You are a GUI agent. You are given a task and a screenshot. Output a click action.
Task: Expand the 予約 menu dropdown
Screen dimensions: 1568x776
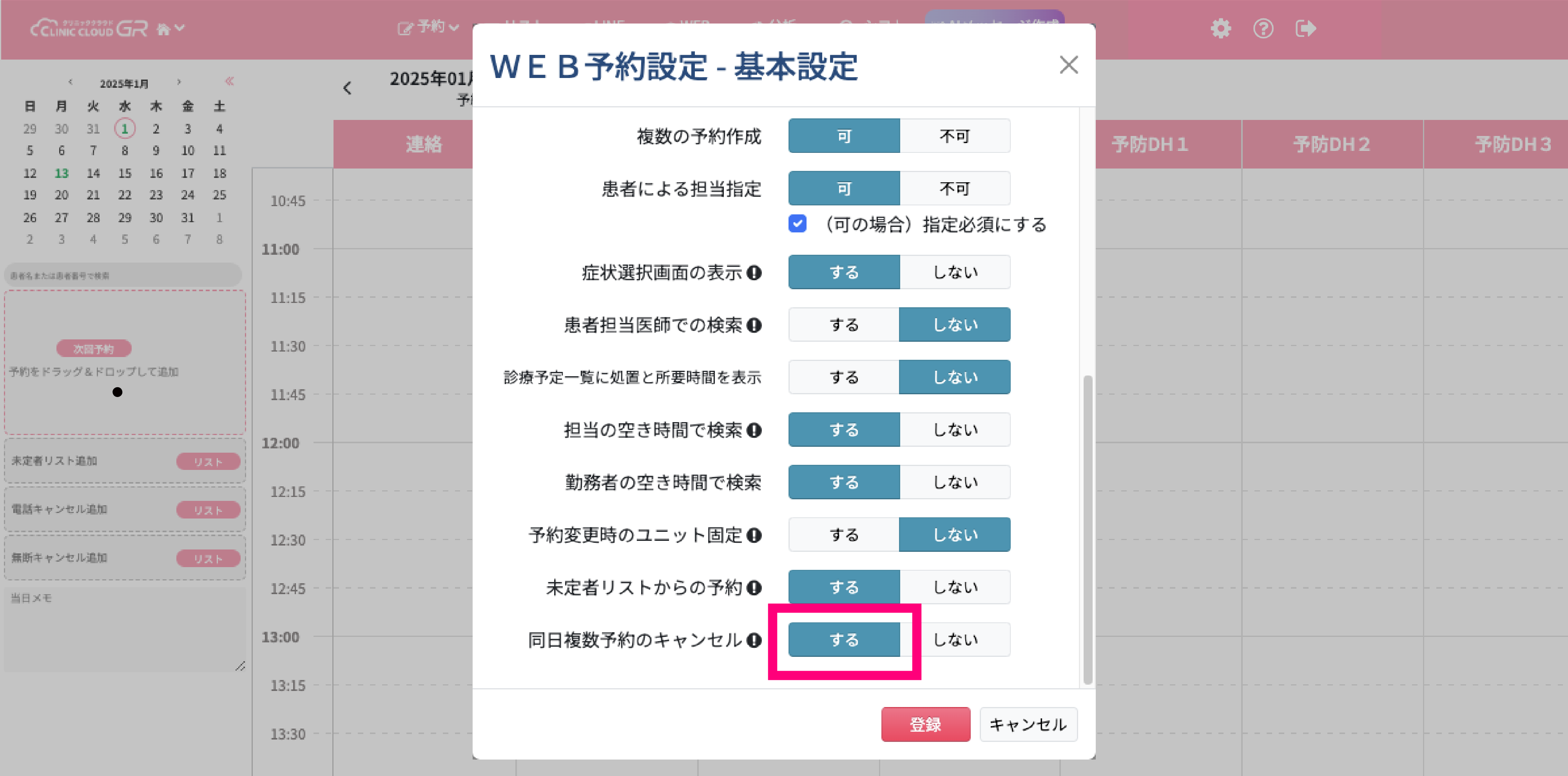coord(428,27)
